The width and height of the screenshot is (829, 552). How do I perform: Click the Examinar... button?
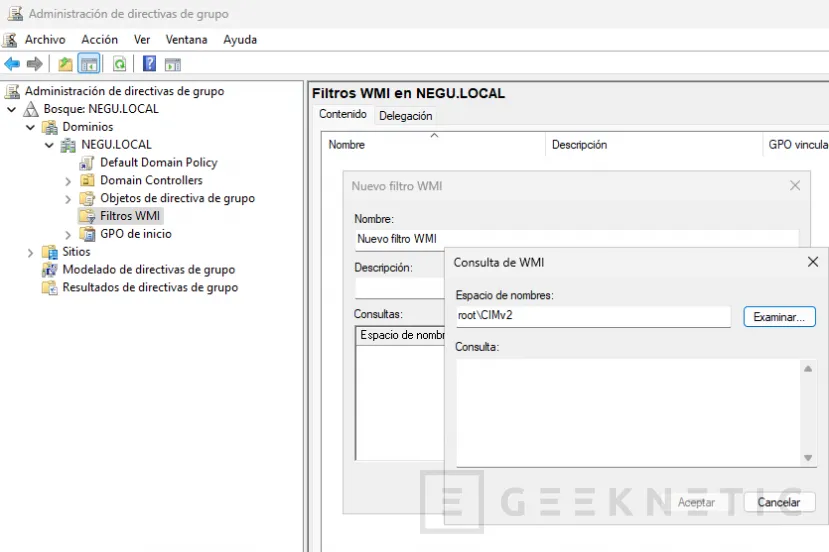pos(779,317)
